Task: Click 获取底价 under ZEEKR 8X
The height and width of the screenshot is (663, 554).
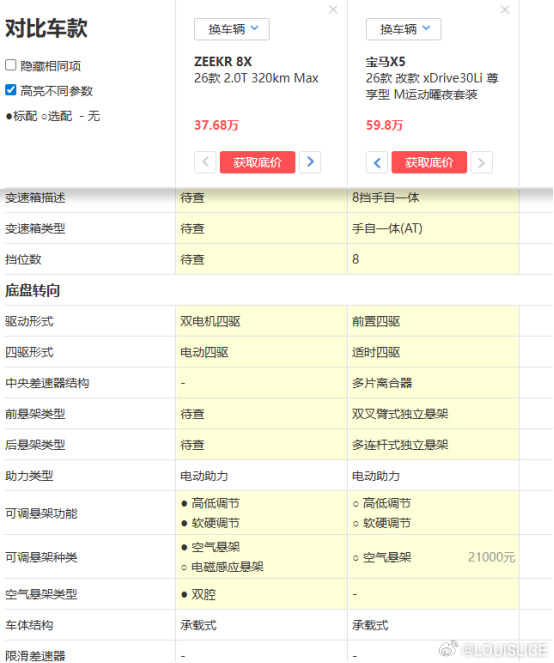Action: pyautogui.click(x=258, y=162)
